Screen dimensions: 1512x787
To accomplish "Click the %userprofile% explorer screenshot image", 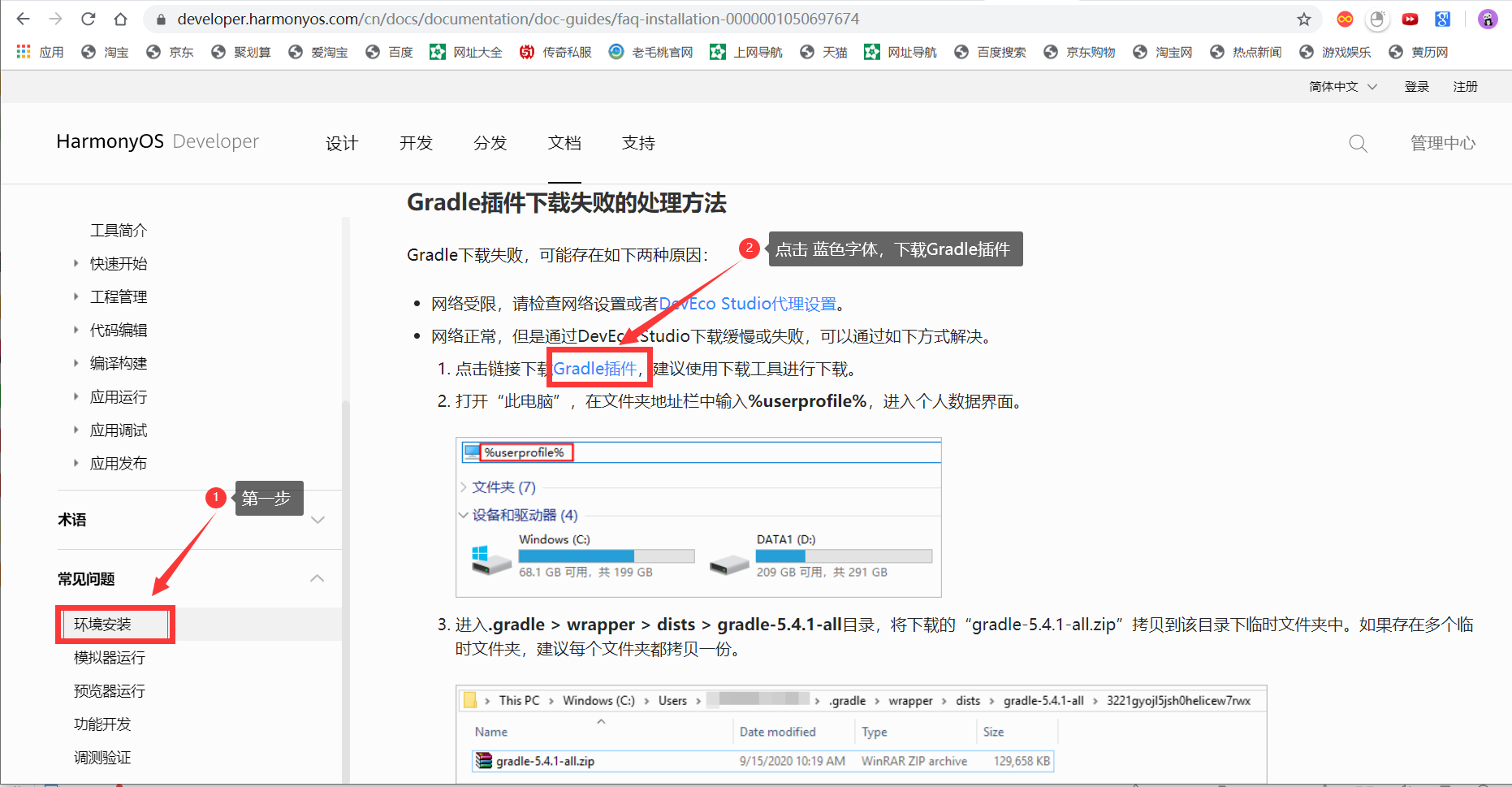I will pos(698,517).
